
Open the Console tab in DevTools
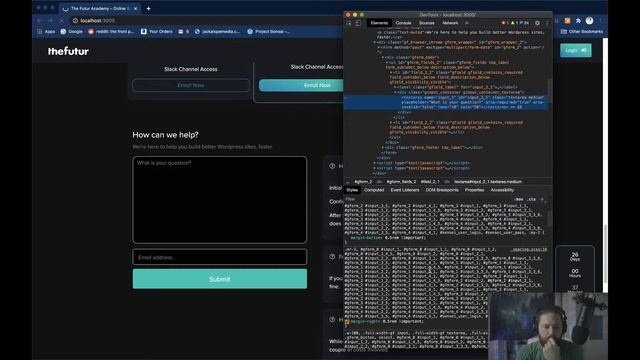point(403,23)
